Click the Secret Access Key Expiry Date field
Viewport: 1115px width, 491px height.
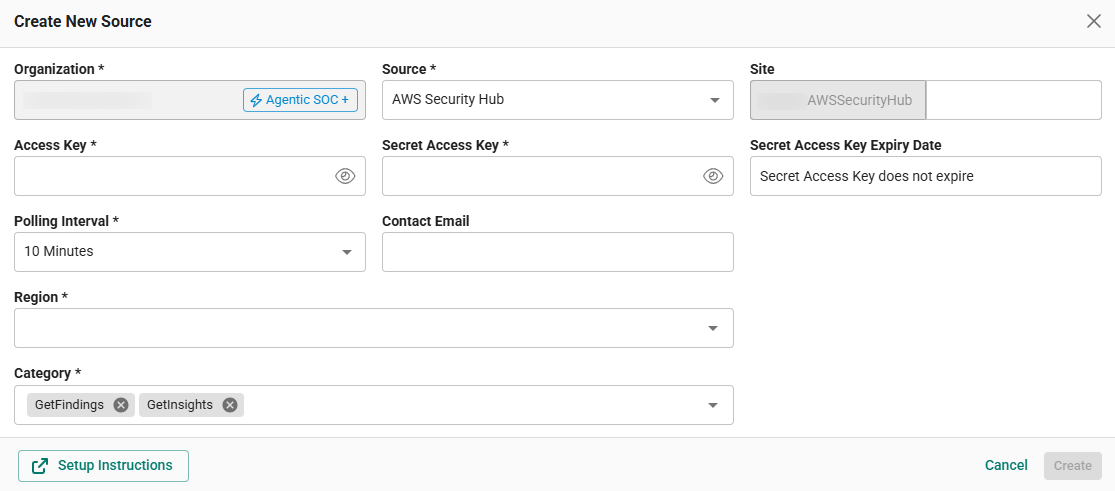(926, 176)
